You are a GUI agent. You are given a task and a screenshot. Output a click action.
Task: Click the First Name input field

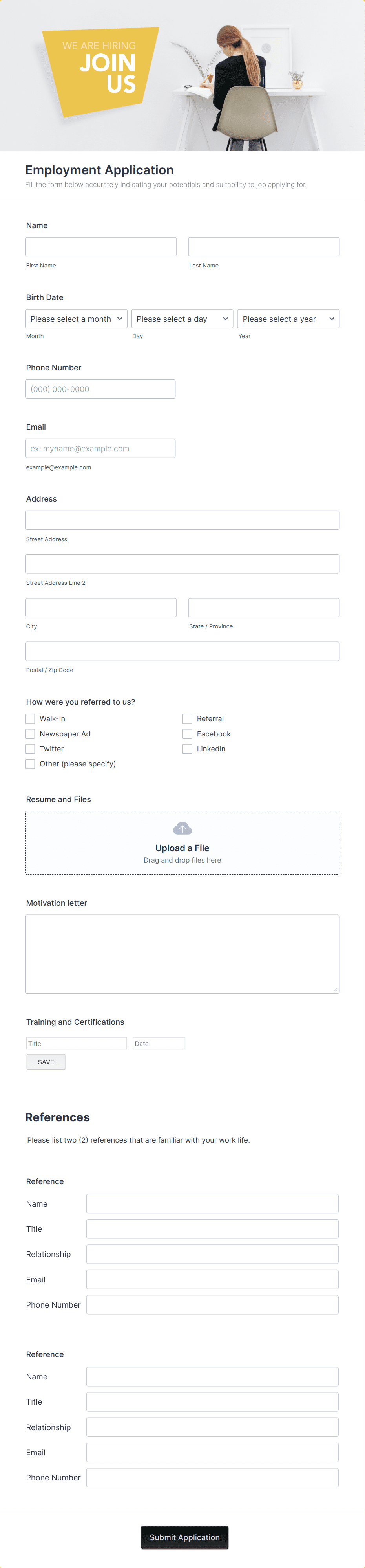click(x=100, y=247)
